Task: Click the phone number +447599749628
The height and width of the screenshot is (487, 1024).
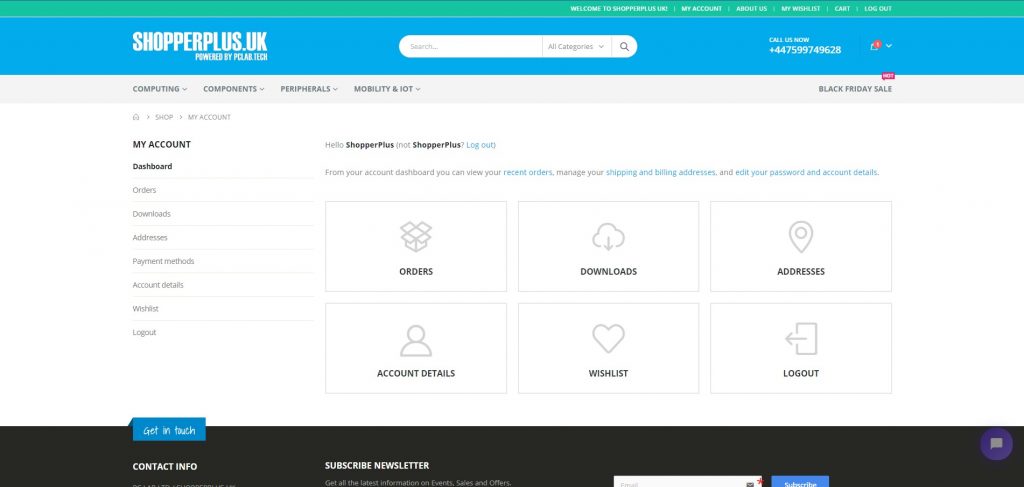Action: click(x=805, y=50)
